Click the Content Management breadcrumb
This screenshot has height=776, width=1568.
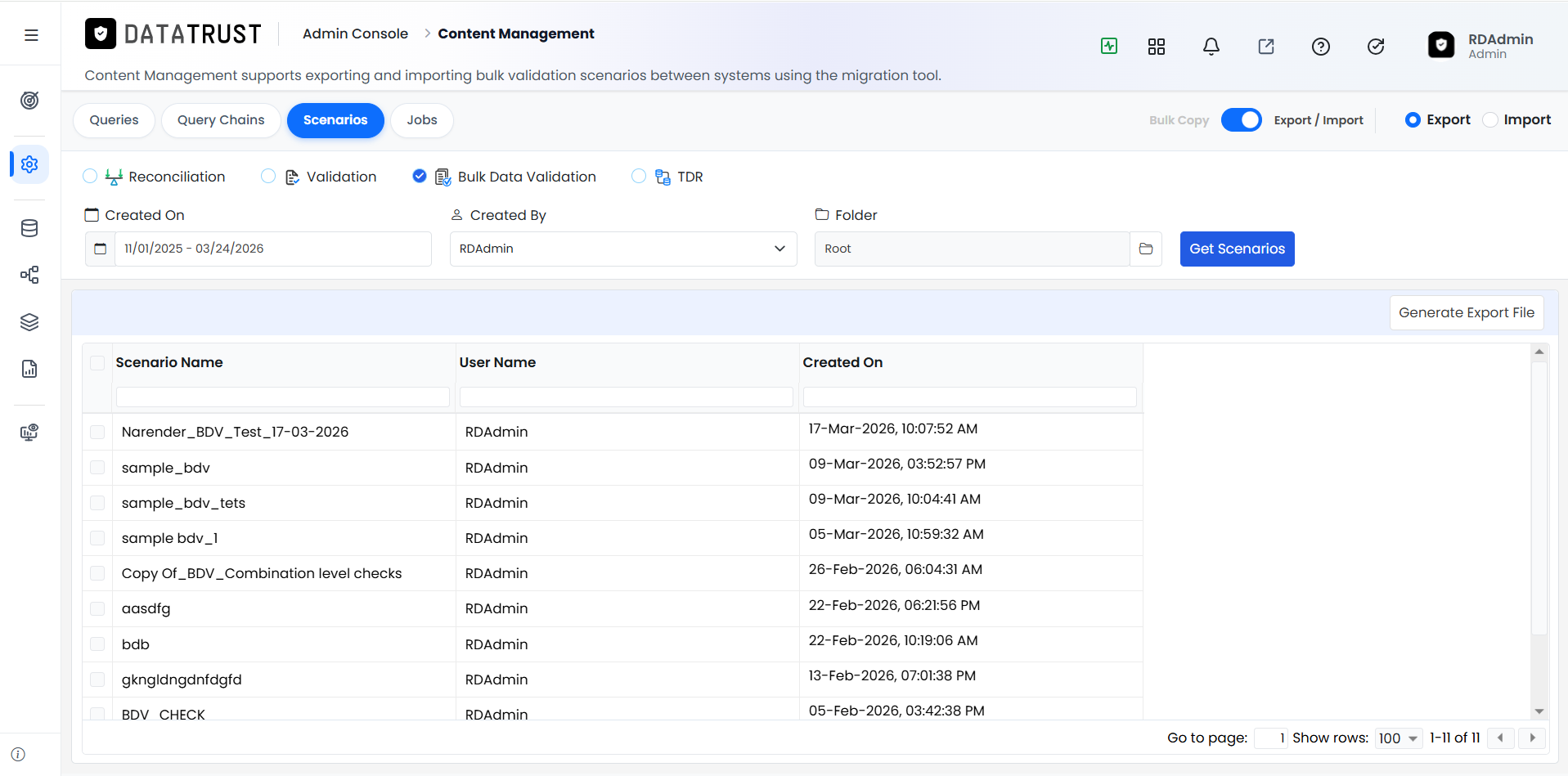point(516,34)
